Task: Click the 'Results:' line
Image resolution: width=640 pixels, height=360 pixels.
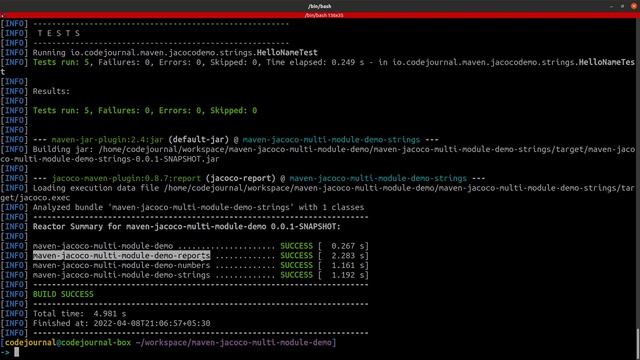Action: [x=51, y=91]
